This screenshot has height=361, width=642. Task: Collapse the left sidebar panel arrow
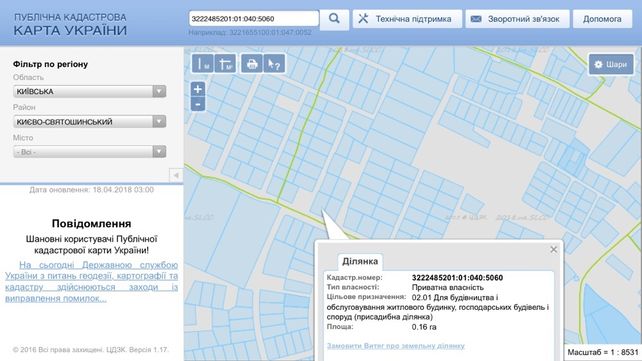tap(176, 175)
